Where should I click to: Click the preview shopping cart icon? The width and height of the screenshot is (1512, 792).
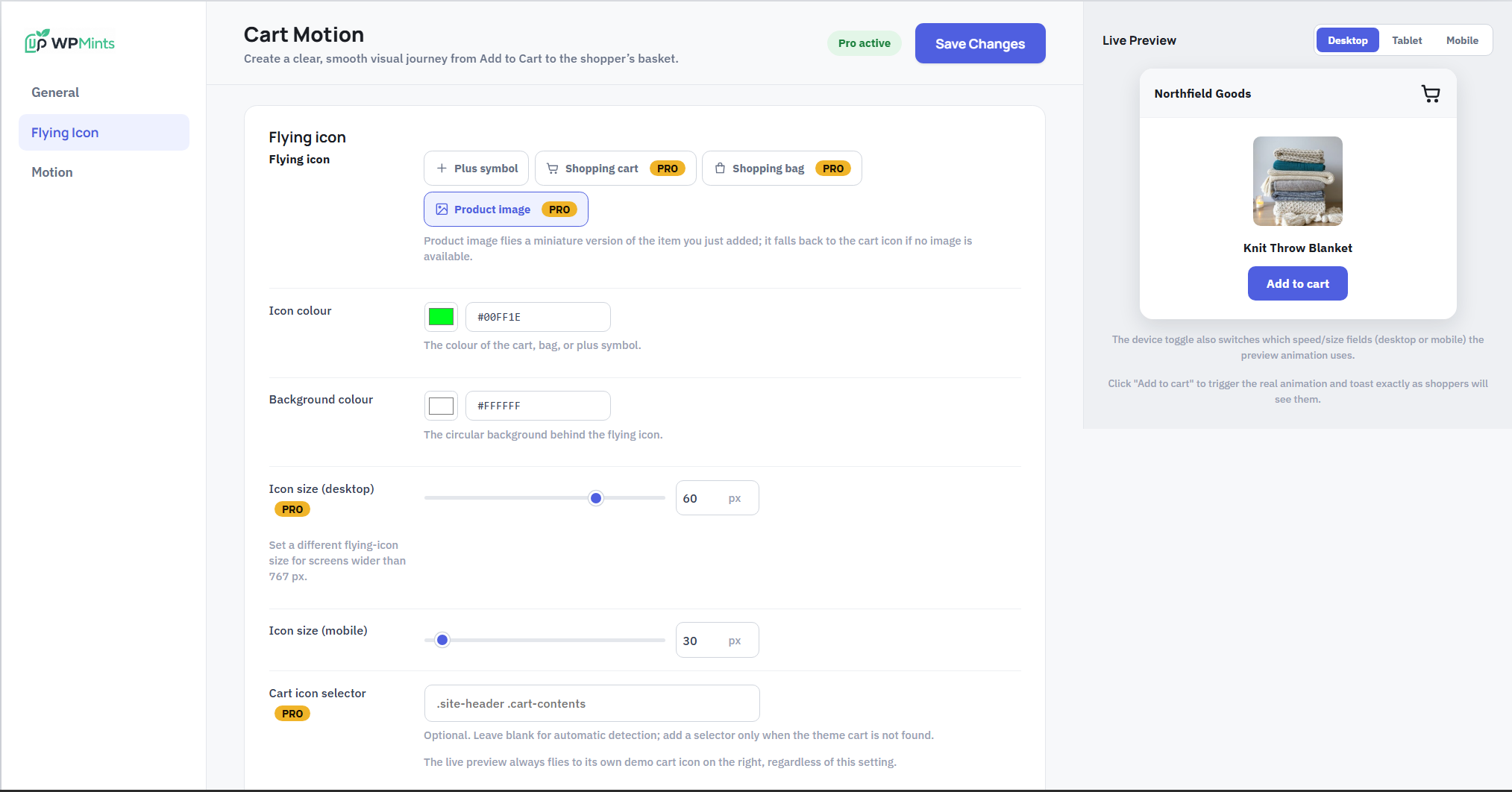point(1430,93)
